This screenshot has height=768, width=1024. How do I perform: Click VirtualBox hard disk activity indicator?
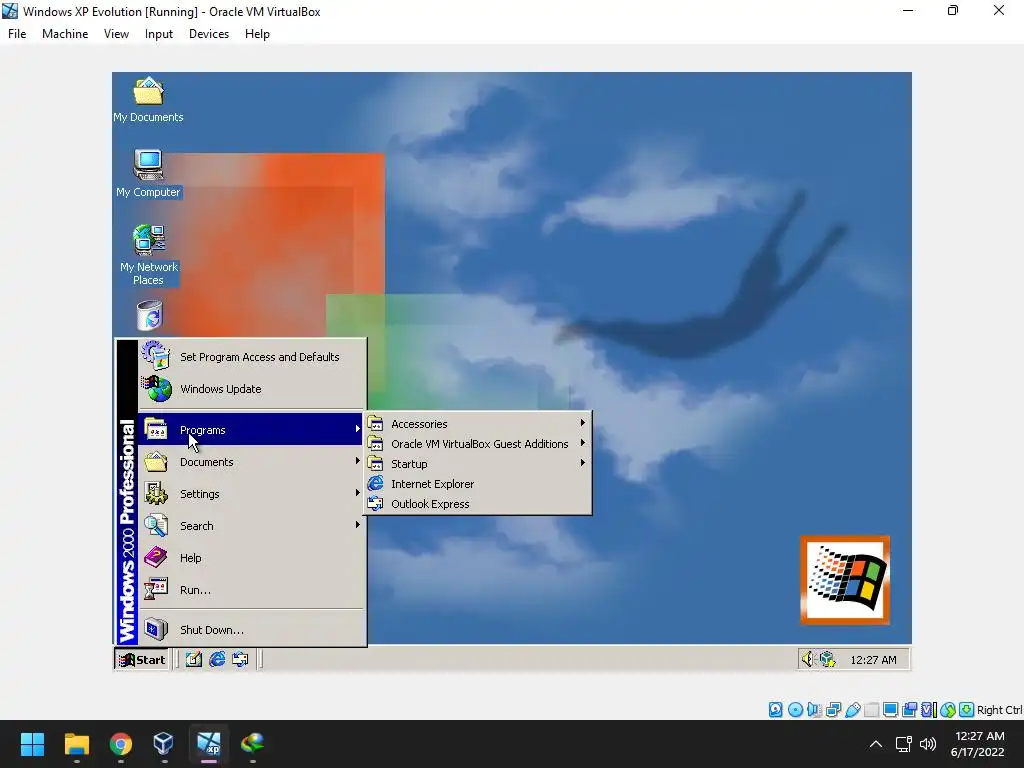click(775, 710)
